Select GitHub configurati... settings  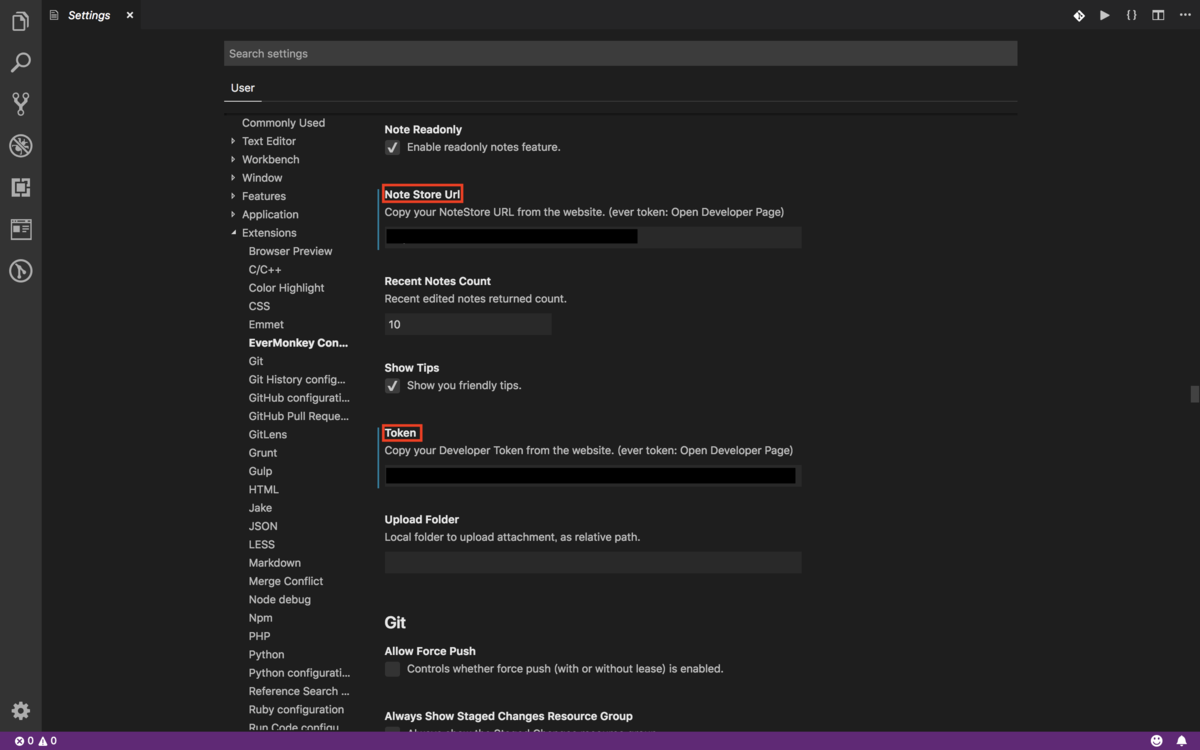tap(299, 398)
